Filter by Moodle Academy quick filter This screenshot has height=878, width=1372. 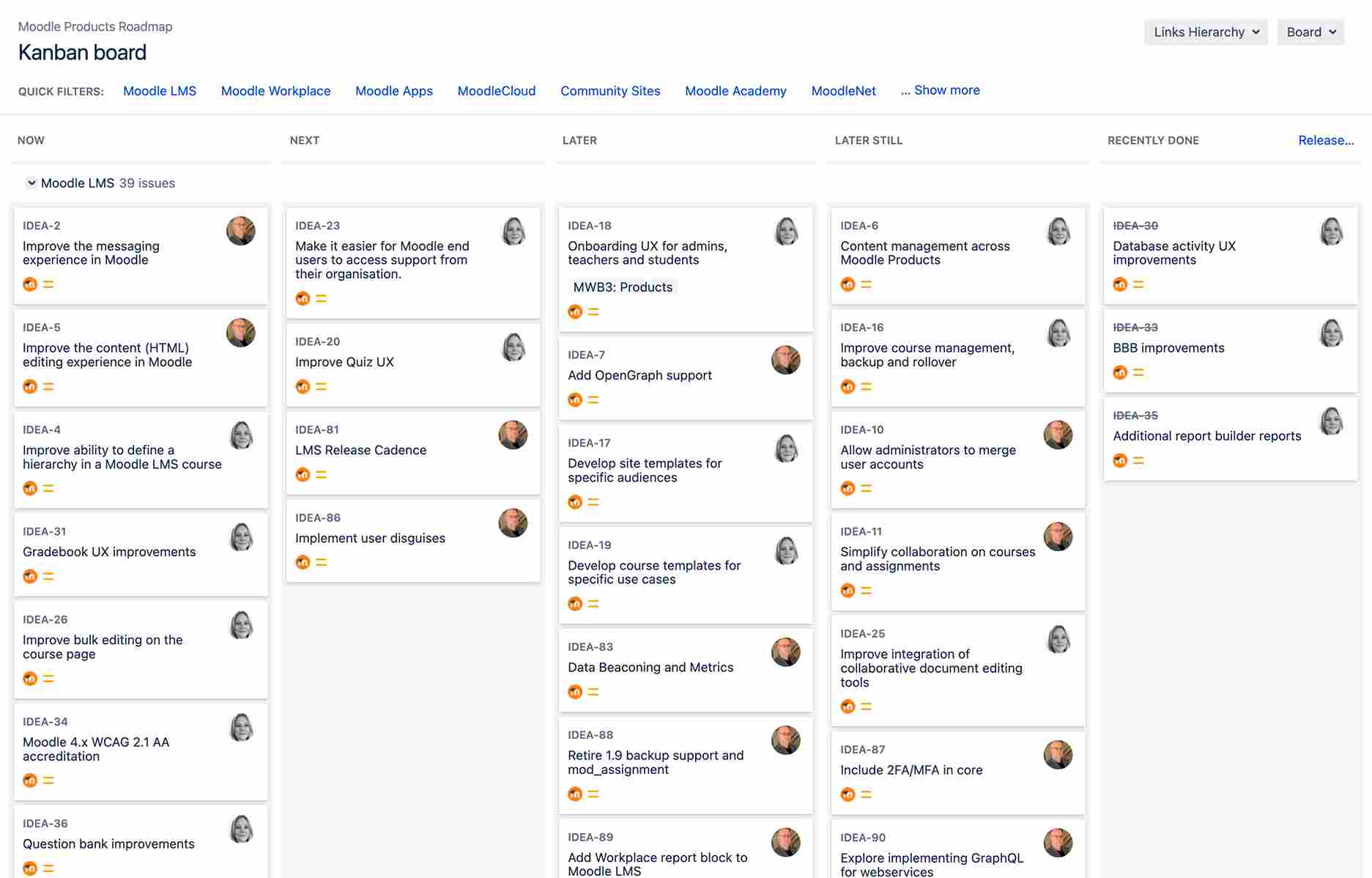pos(735,91)
